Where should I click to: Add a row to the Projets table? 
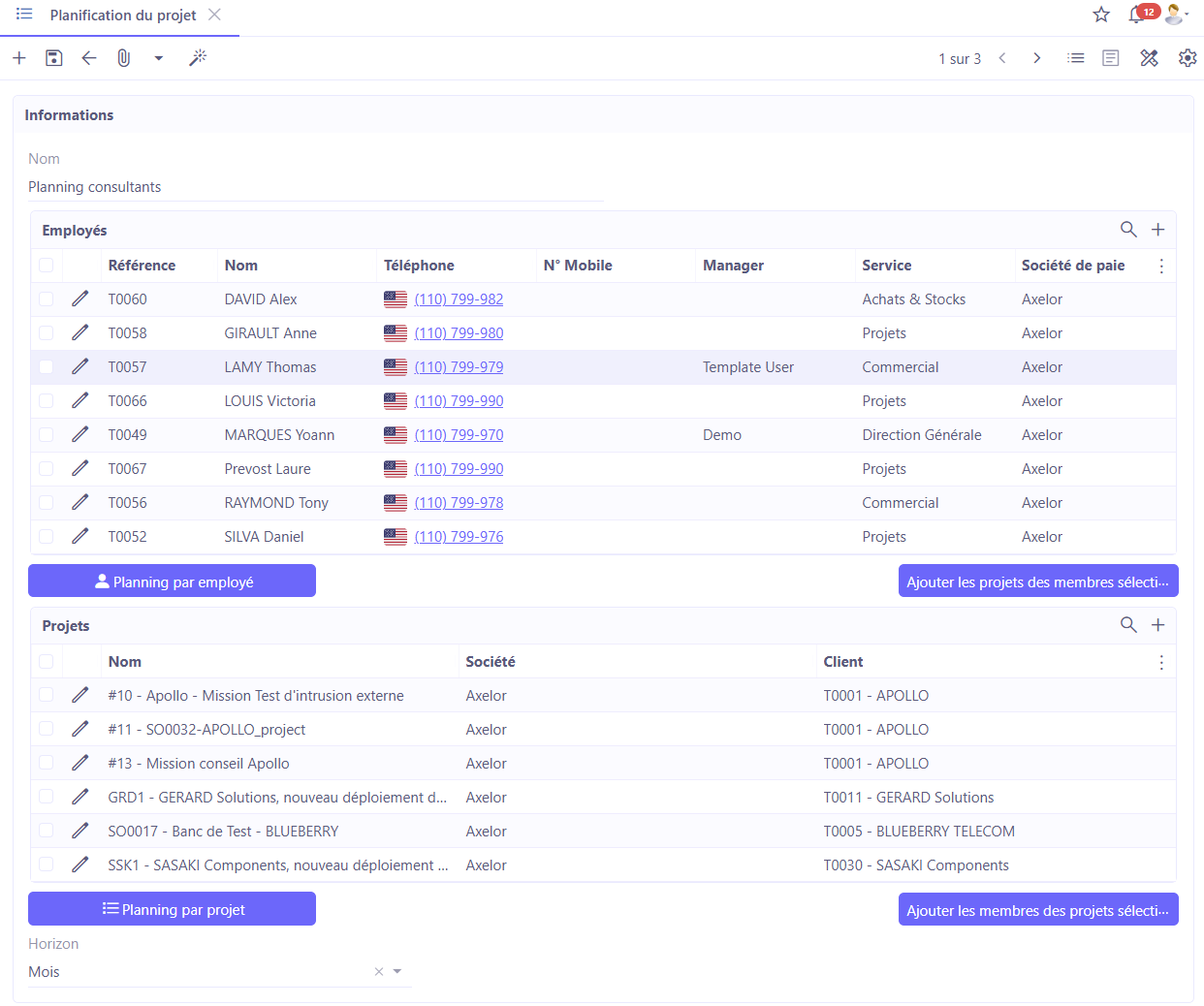[1157, 625]
